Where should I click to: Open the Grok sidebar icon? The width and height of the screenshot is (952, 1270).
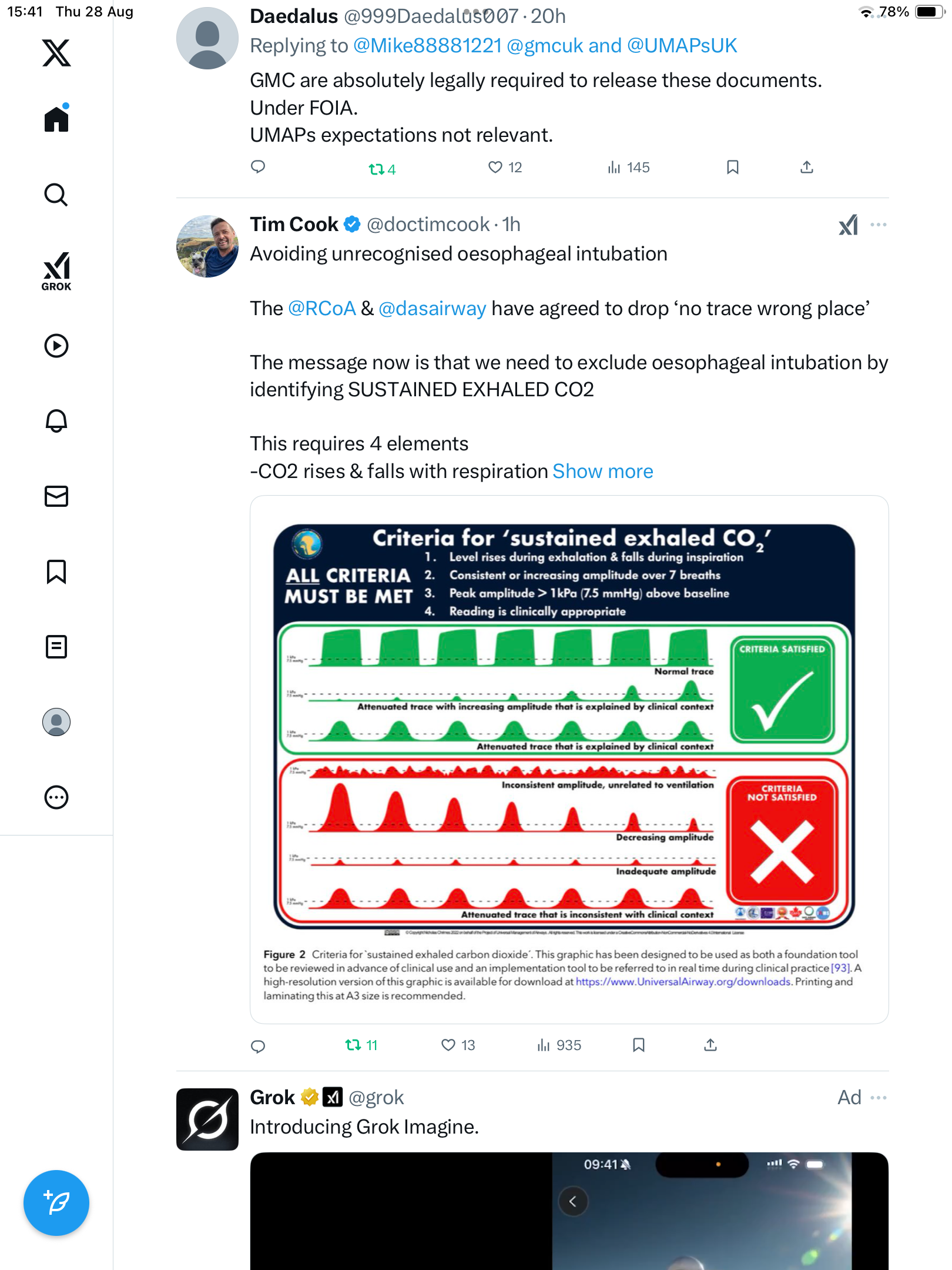pyautogui.click(x=56, y=271)
